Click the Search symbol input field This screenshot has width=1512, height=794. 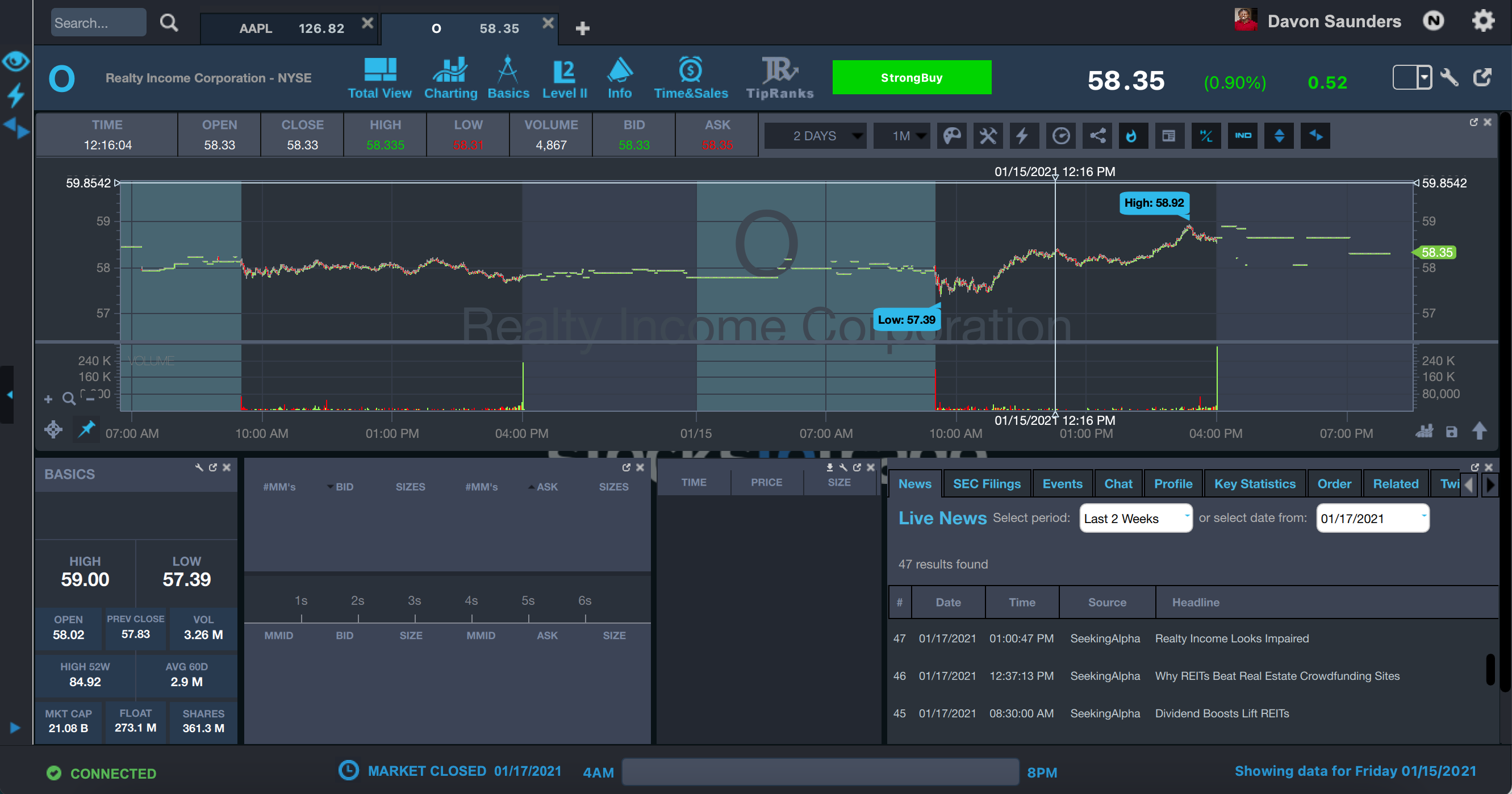[x=98, y=22]
